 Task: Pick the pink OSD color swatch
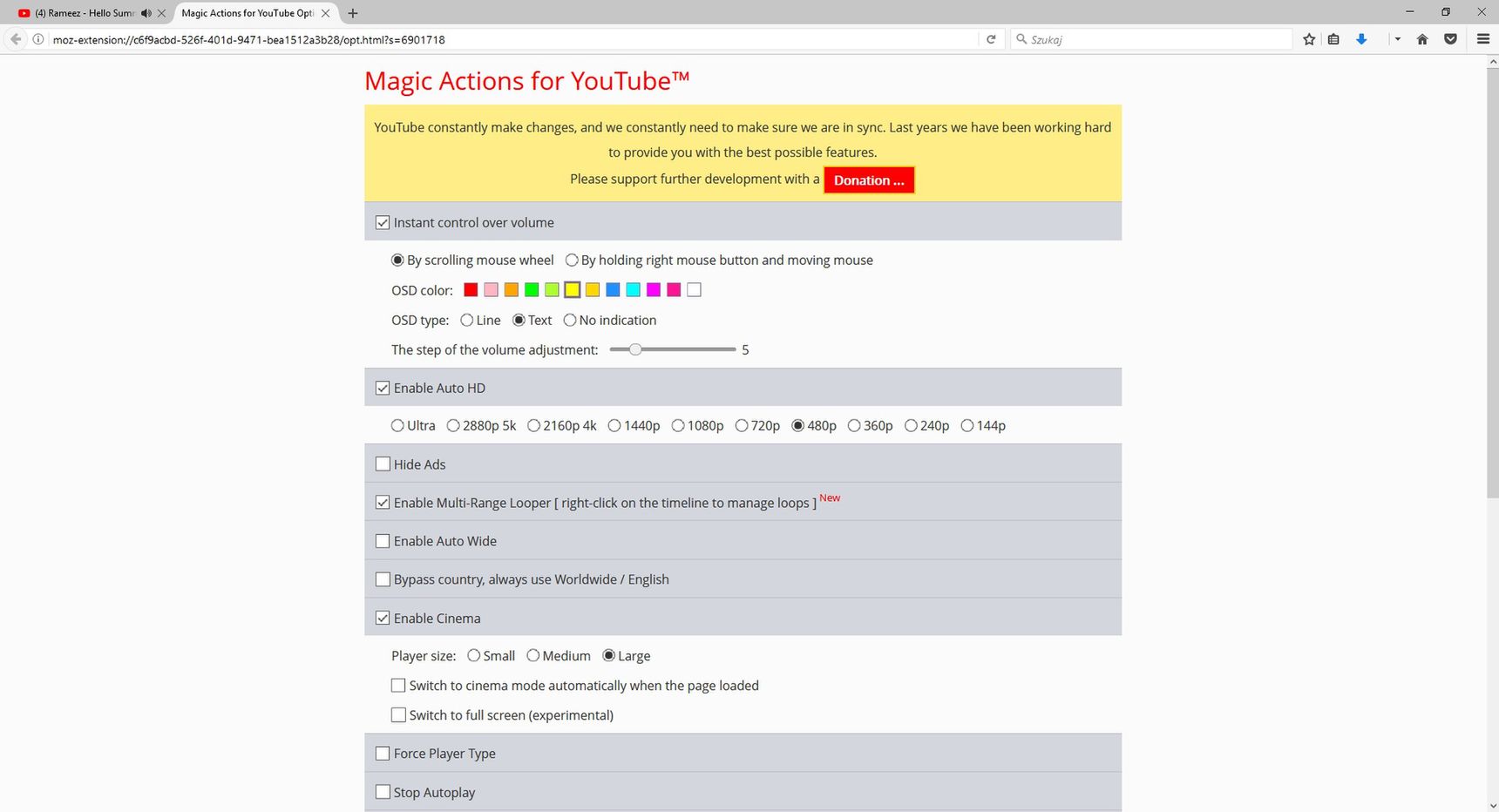[492, 290]
